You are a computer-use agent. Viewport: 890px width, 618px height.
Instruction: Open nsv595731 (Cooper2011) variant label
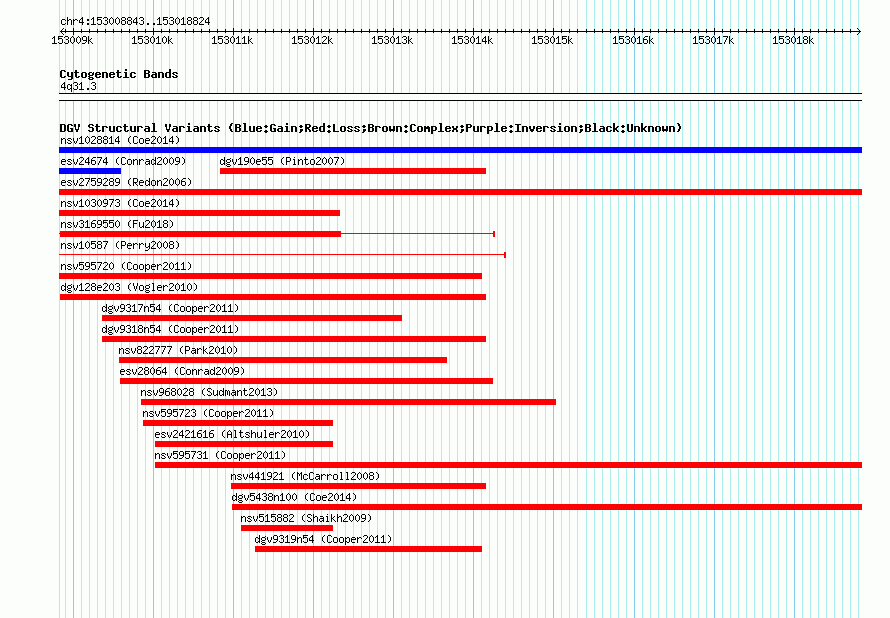220,455
